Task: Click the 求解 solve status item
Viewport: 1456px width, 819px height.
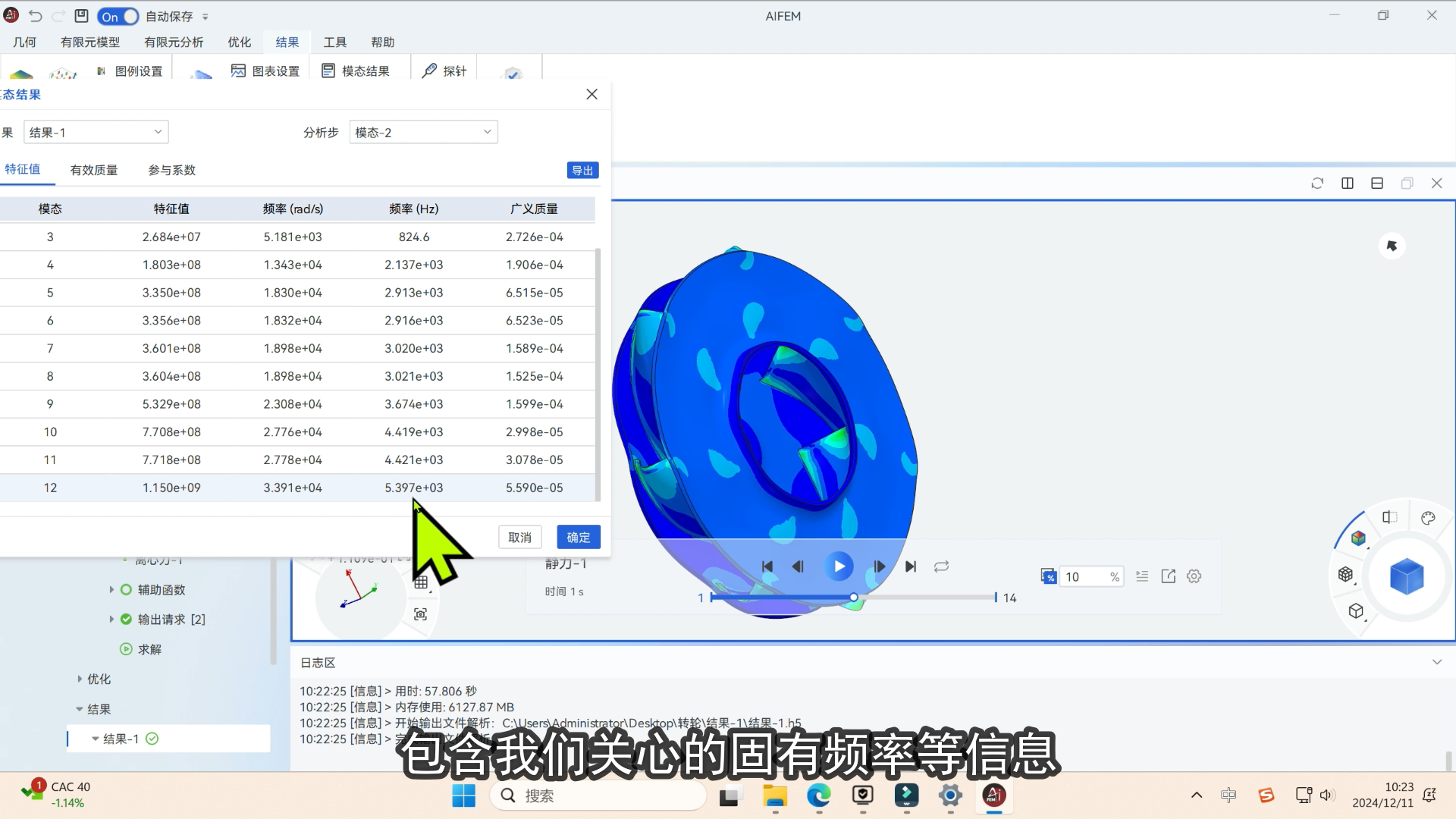Action: tap(149, 649)
